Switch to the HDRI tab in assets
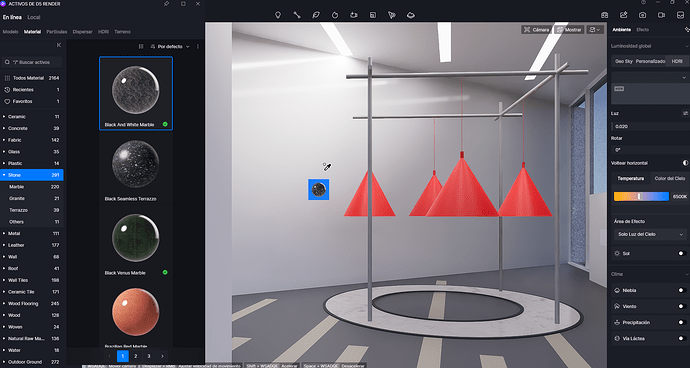This screenshot has width=690, height=368. [103, 32]
